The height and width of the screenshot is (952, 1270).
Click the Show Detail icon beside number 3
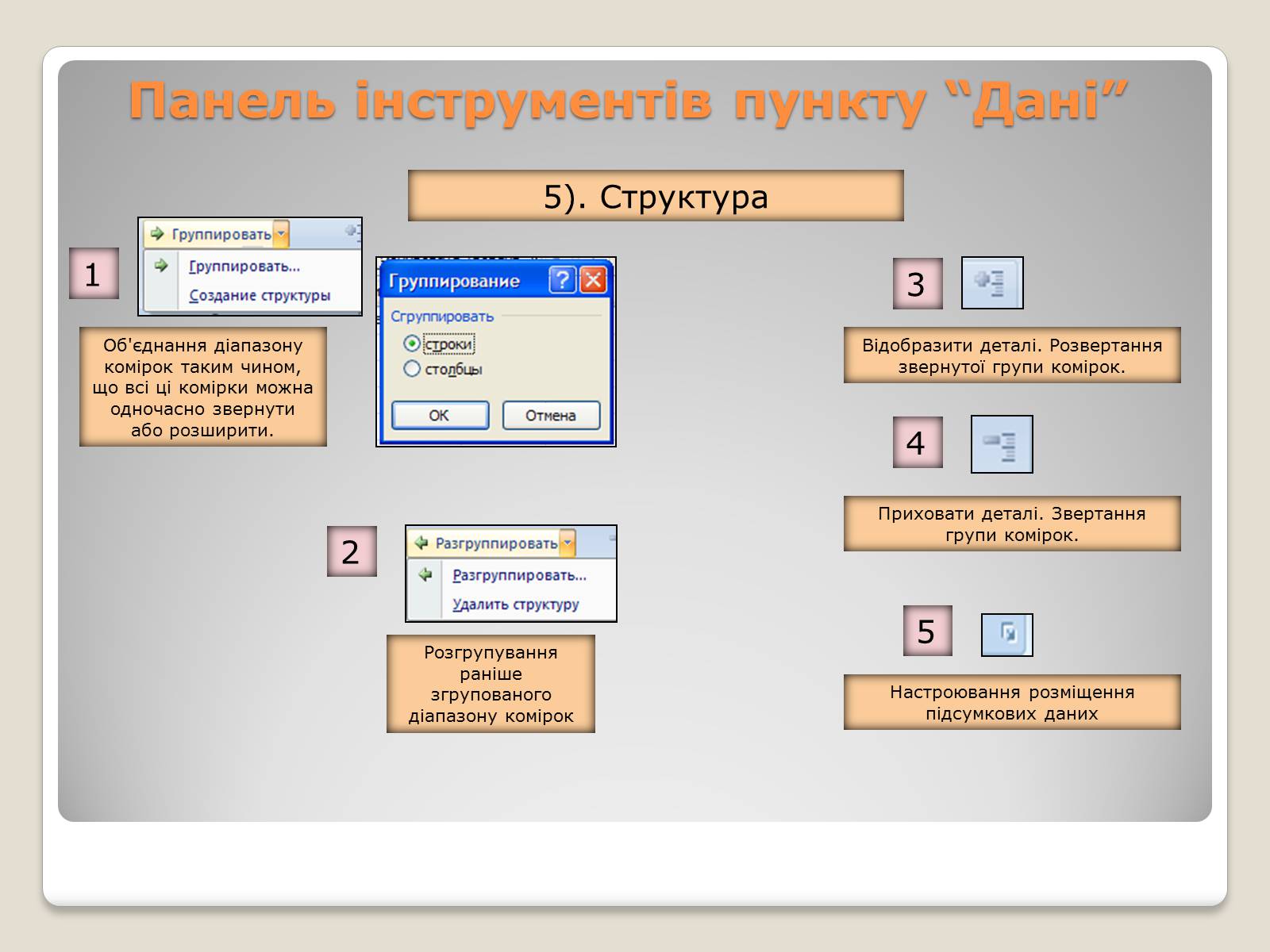(x=991, y=283)
